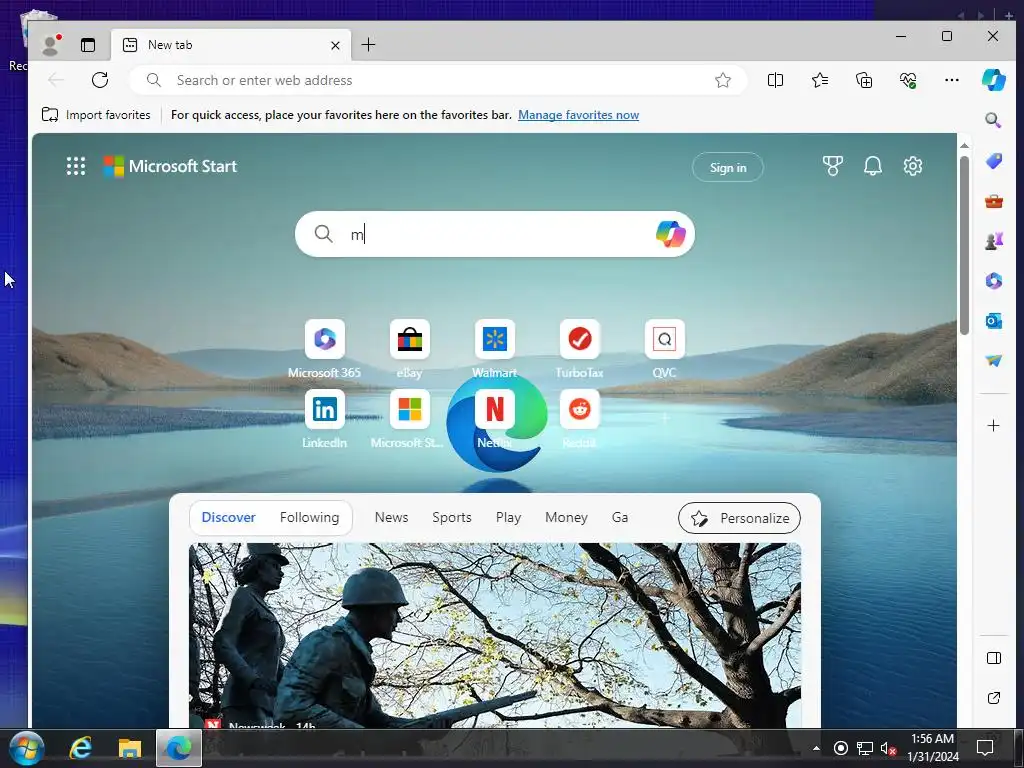
Task: Click the Microsoft Start logo
Action: [170, 167]
